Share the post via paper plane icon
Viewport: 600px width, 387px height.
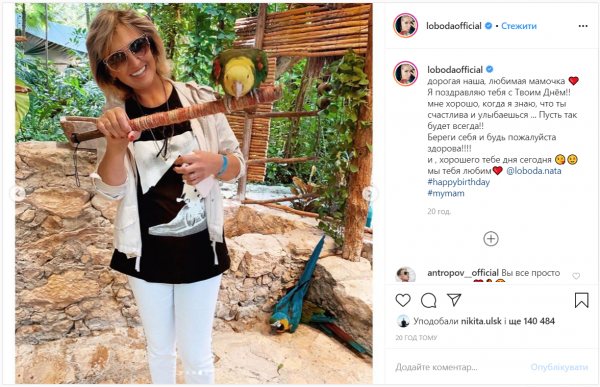454,300
